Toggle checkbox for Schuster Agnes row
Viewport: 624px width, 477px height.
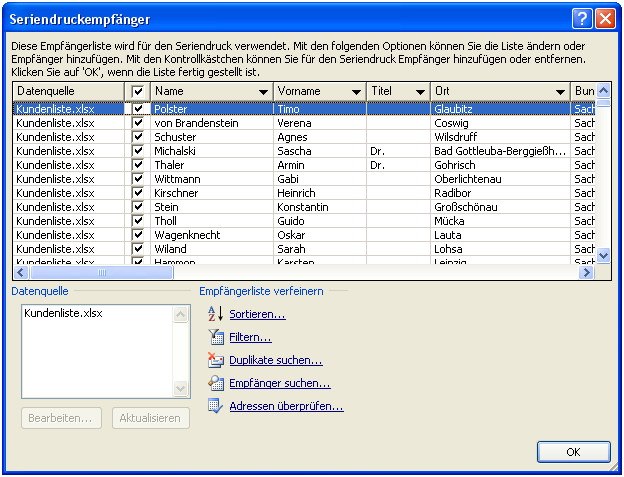138,137
